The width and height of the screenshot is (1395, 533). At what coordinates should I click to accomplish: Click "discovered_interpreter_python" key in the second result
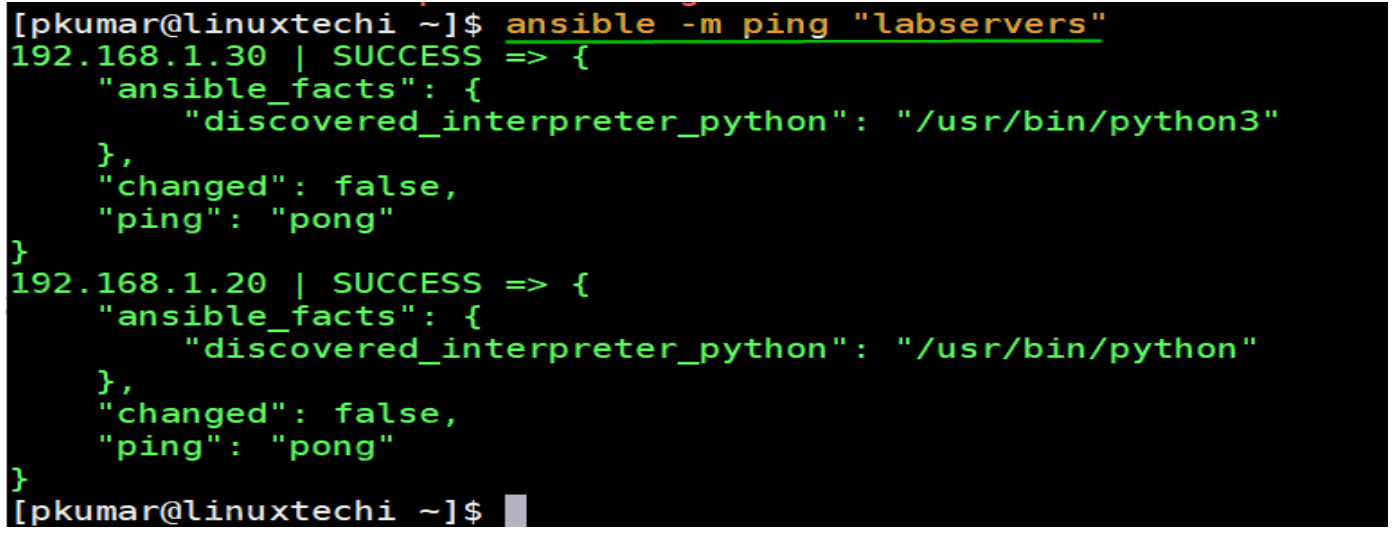point(516,349)
